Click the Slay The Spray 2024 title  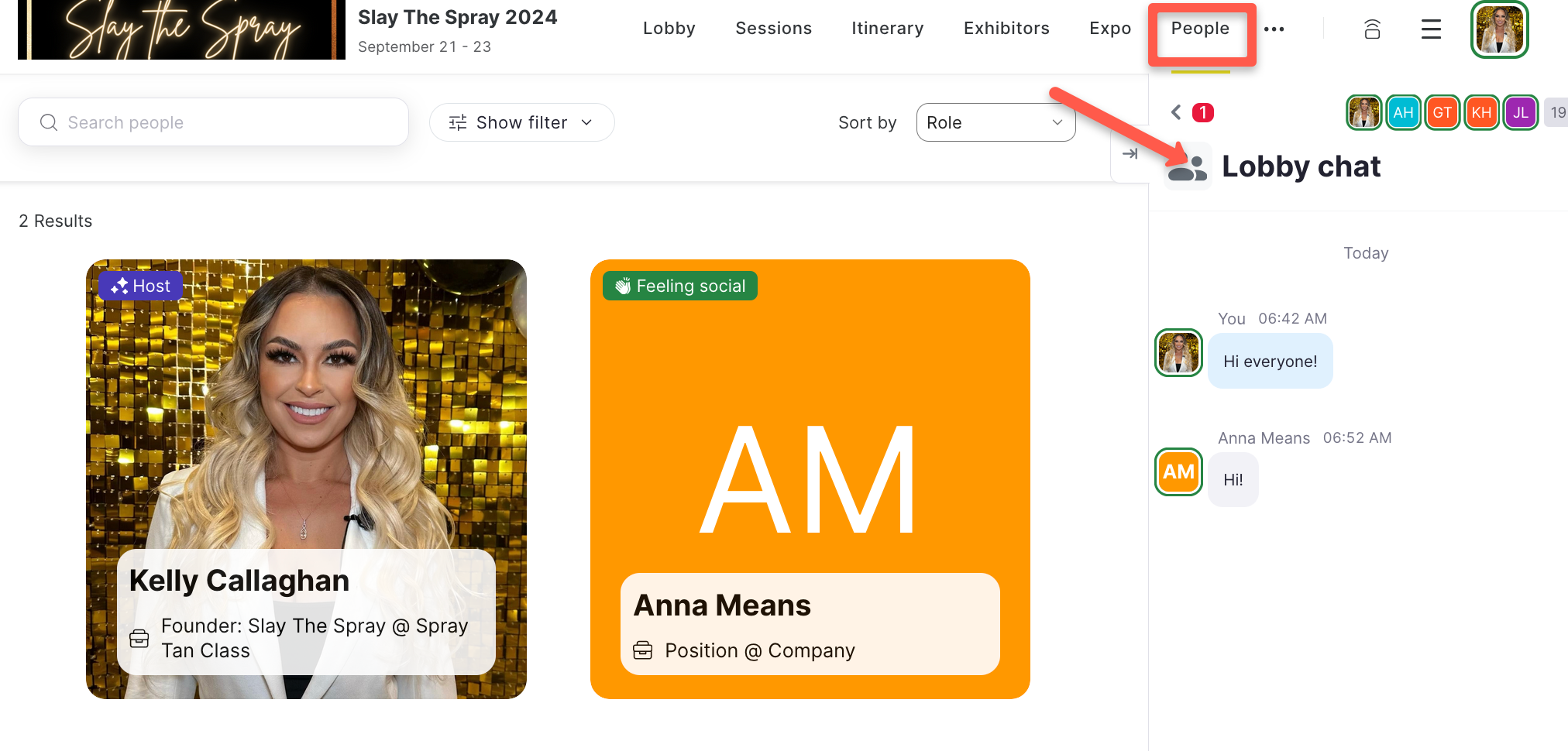click(x=458, y=17)
